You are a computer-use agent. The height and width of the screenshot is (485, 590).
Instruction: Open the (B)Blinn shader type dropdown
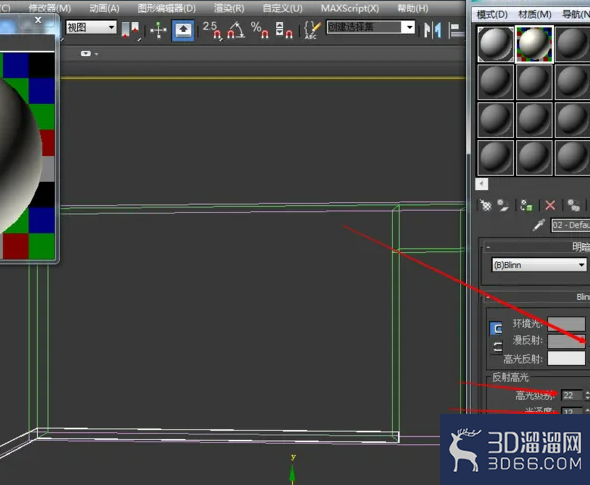(x=539, y=265)
